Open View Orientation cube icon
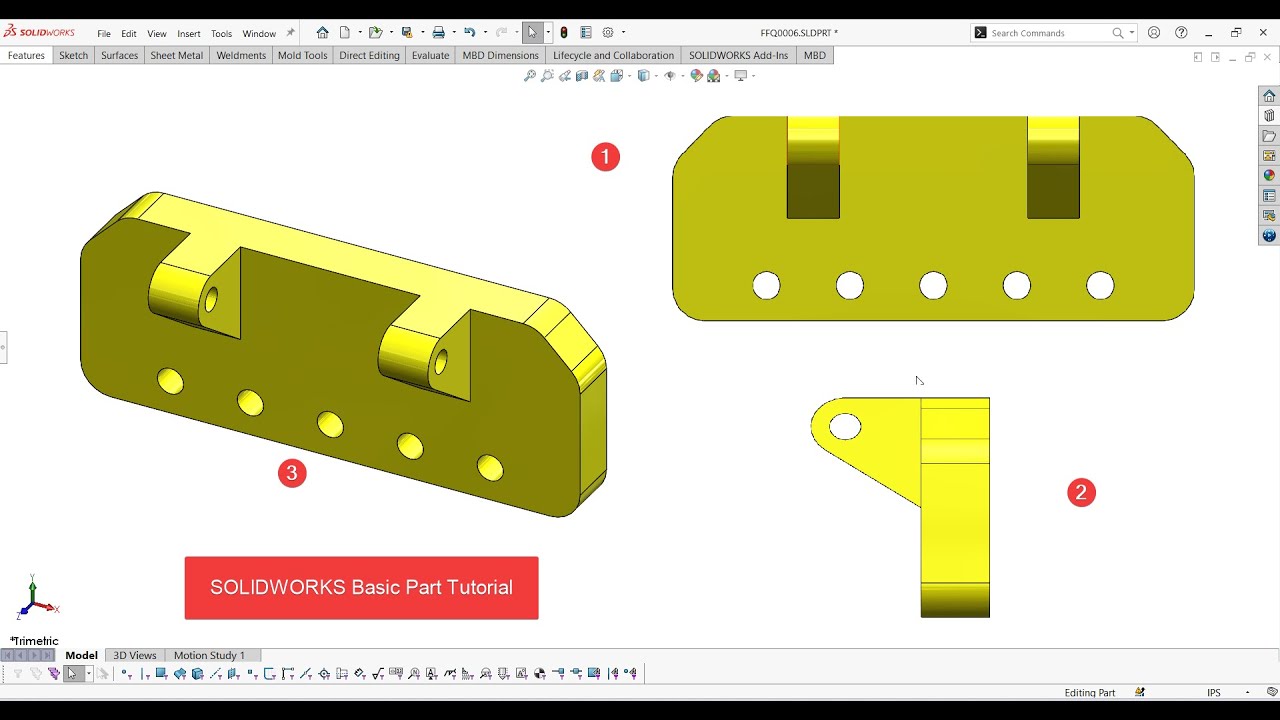 [616, 76]
